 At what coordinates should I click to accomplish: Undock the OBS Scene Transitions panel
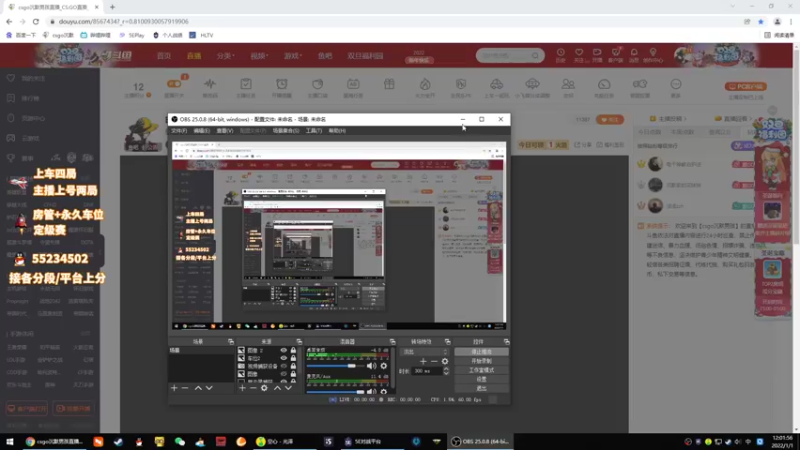(x=447, y=341)
